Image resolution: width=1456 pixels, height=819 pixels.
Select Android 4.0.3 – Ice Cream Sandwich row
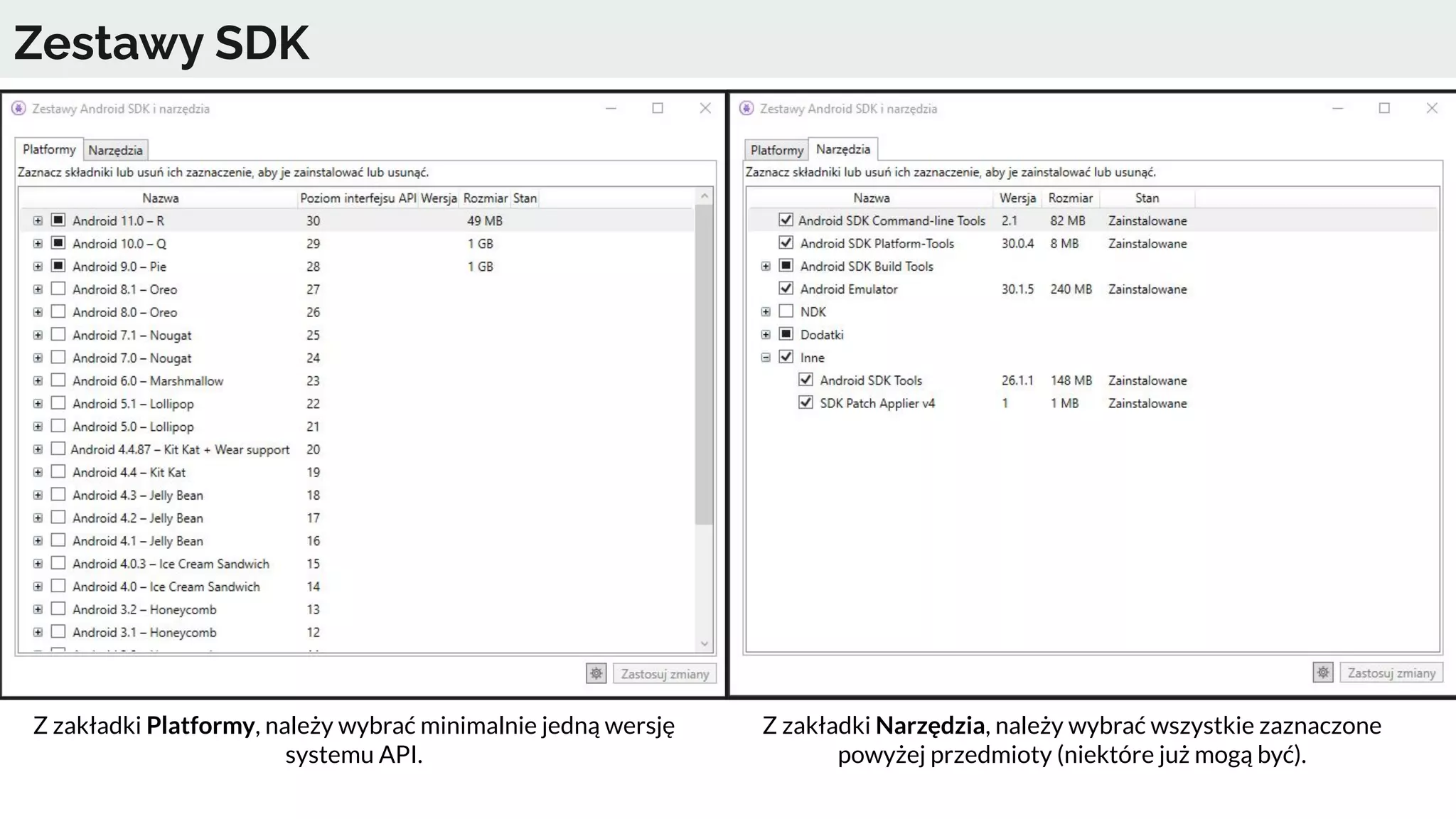[357, 564]
